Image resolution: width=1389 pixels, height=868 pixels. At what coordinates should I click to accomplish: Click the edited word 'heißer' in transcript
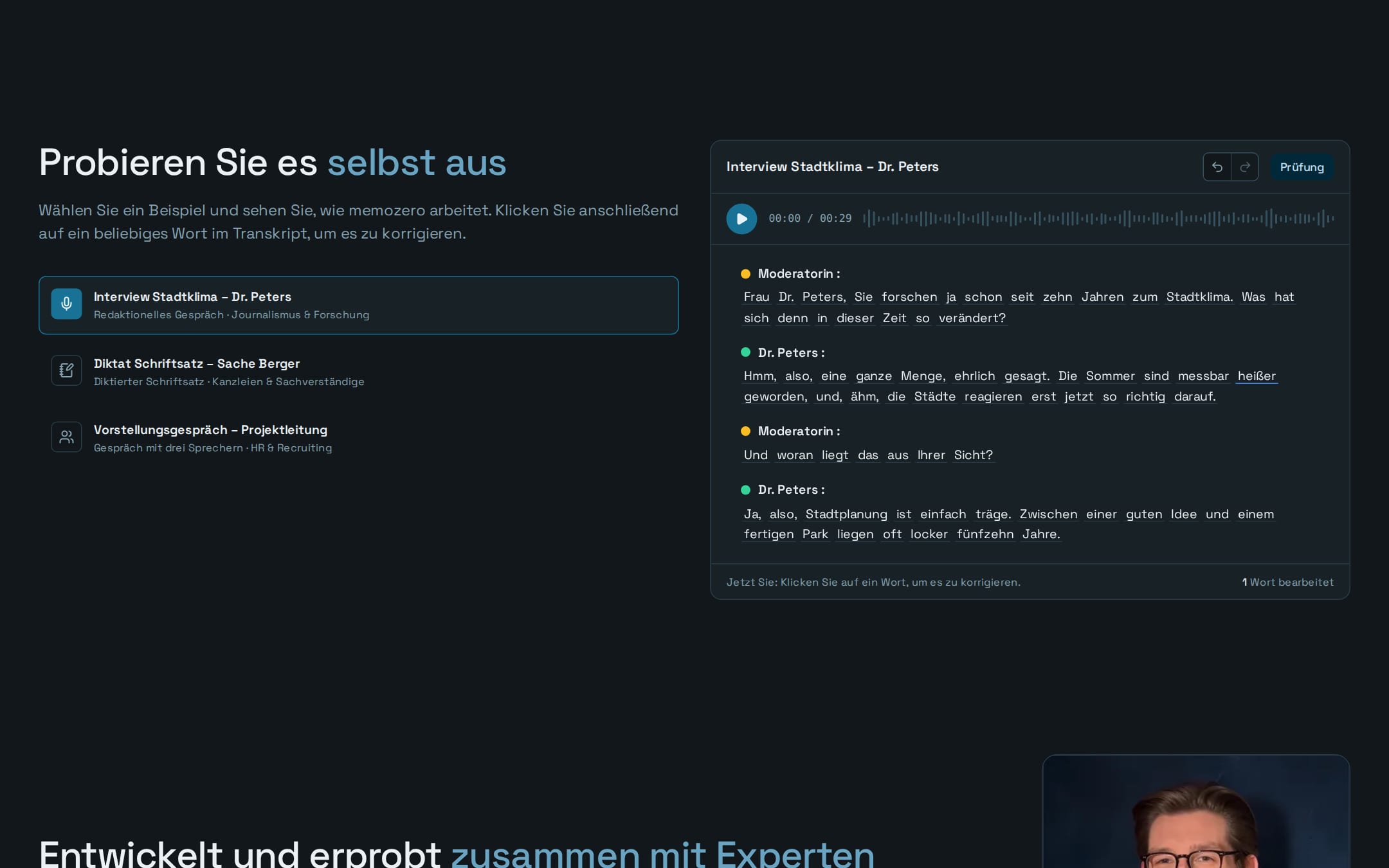(x=1257, y=376)
